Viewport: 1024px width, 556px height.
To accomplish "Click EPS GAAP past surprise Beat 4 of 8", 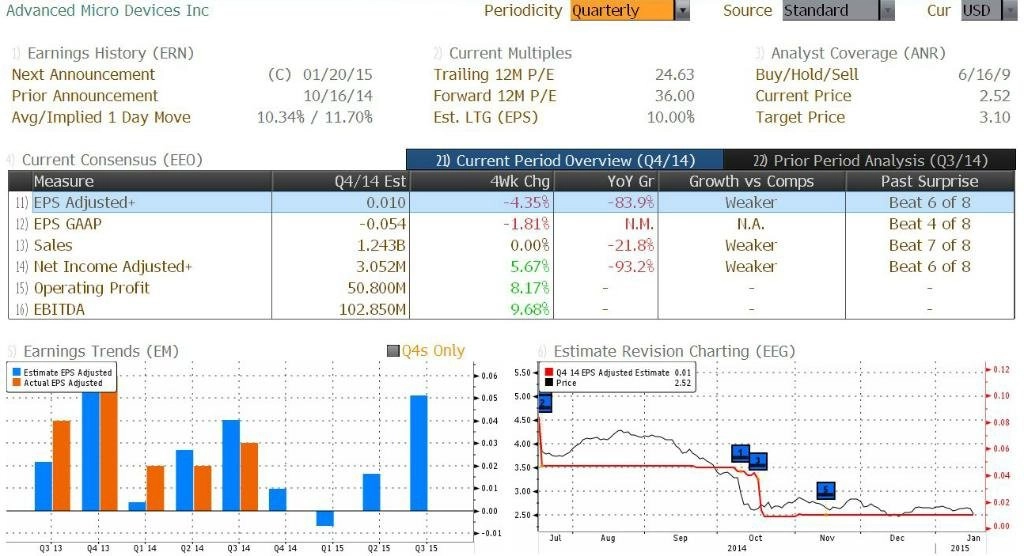I will tap(929, 224).
